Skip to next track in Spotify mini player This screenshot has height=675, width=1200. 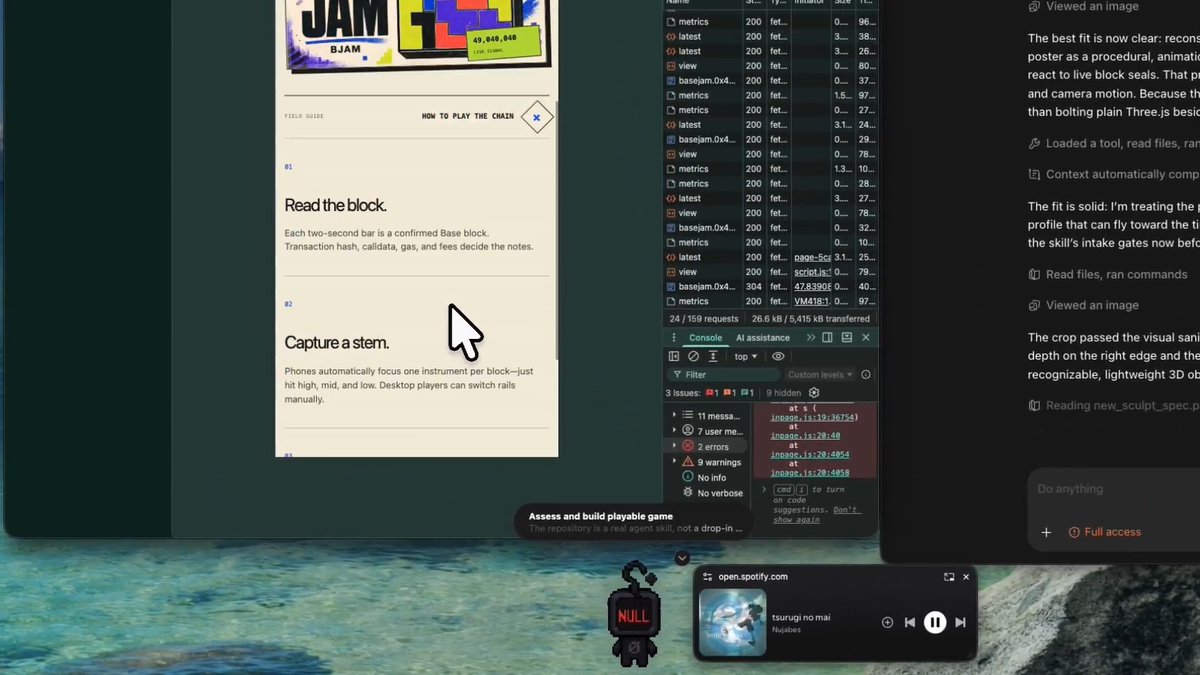[960, 622]
